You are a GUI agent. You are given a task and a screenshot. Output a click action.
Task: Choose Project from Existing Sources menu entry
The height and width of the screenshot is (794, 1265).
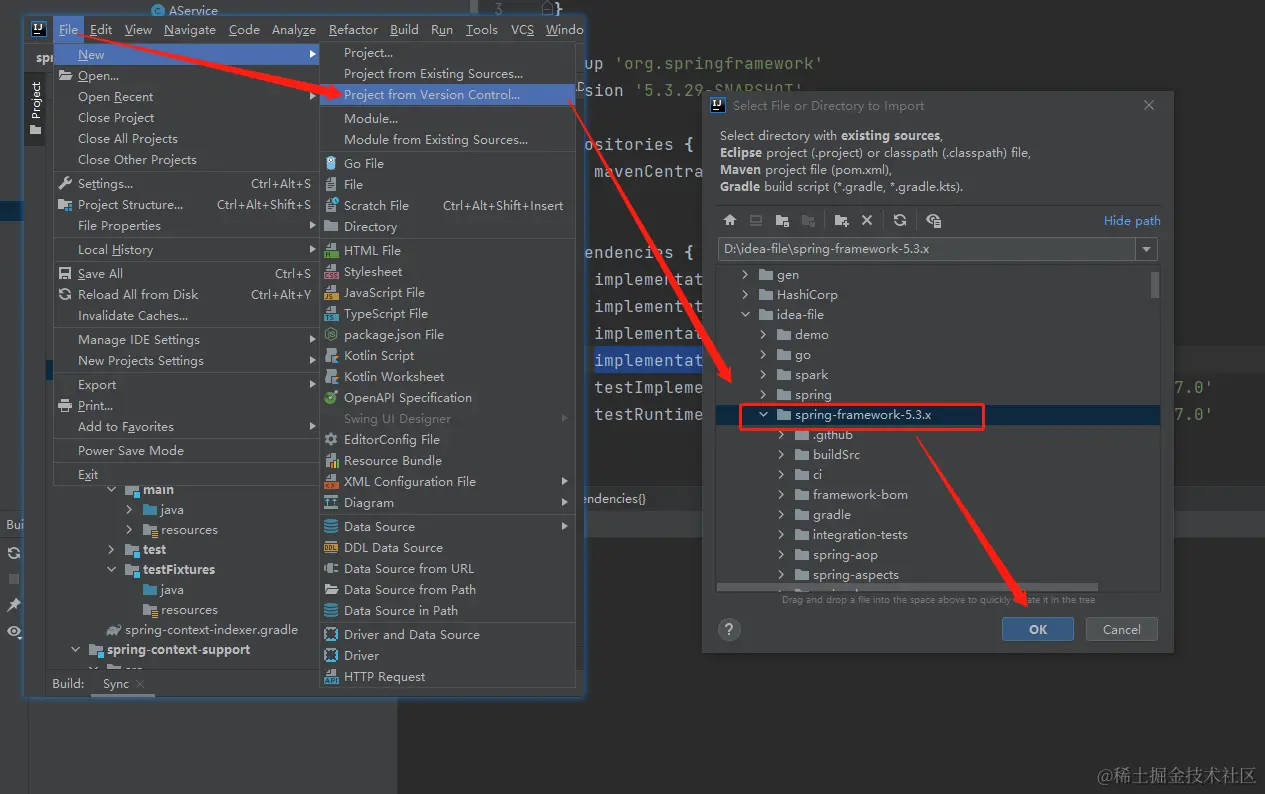448,73
